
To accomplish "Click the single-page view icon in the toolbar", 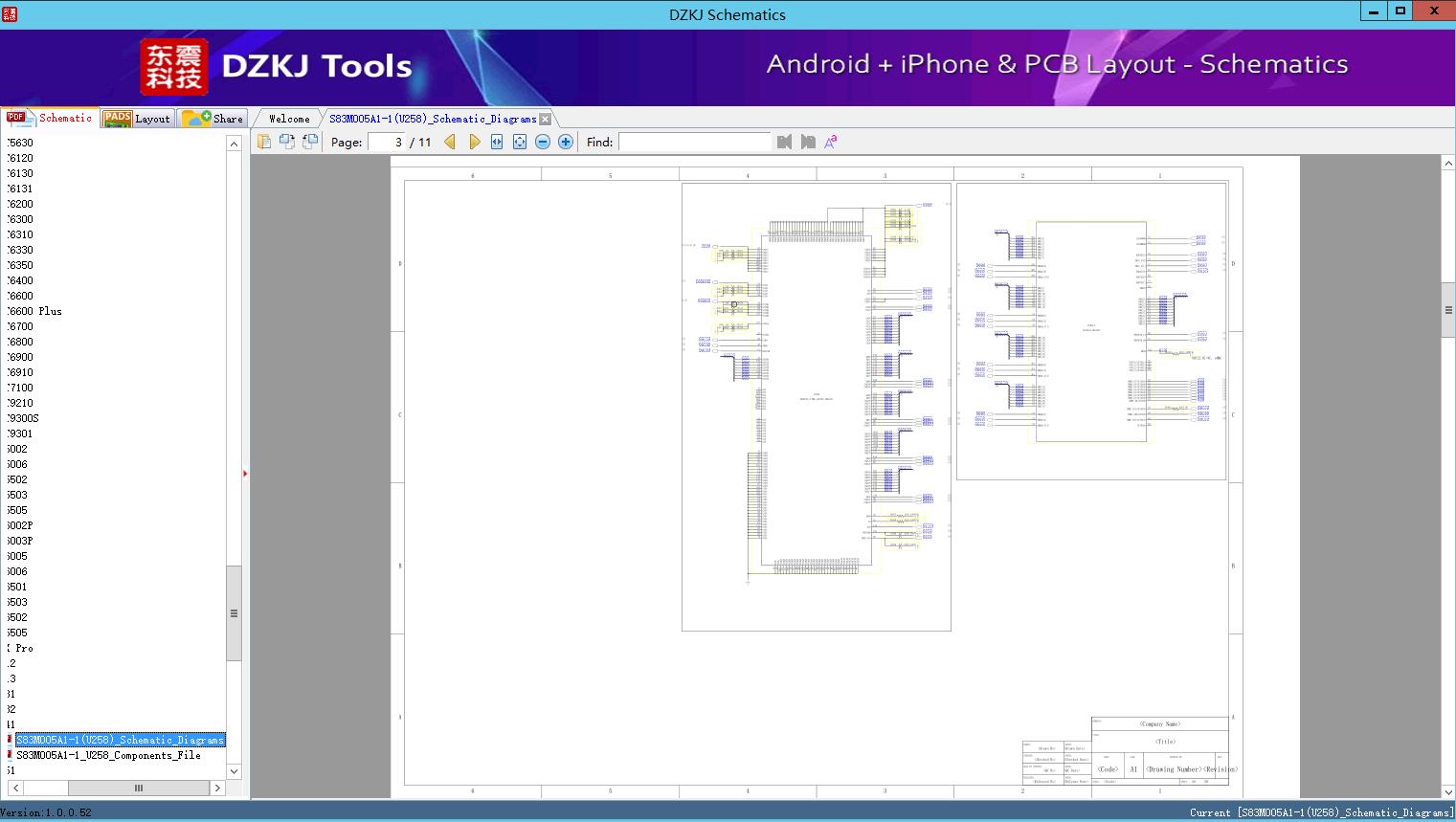I will tap(264, 142).
